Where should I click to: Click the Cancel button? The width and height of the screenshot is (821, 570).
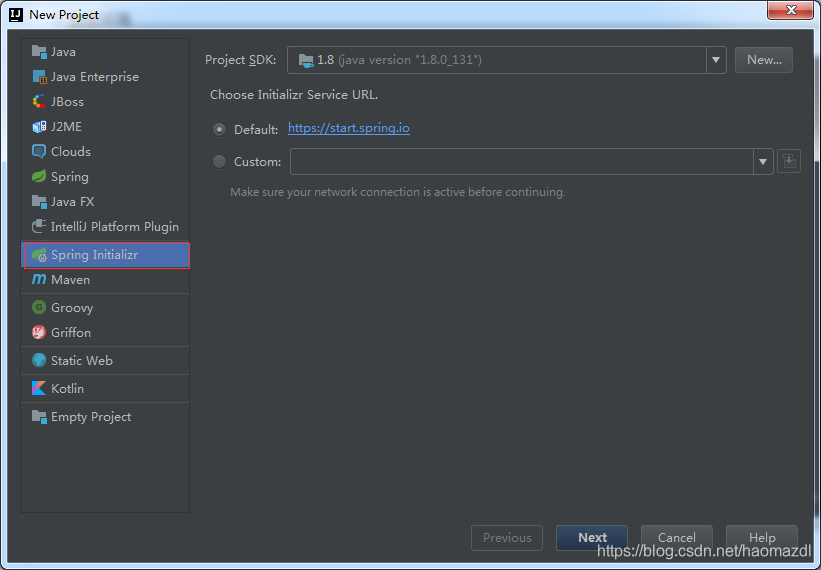(x=676, y=538)
